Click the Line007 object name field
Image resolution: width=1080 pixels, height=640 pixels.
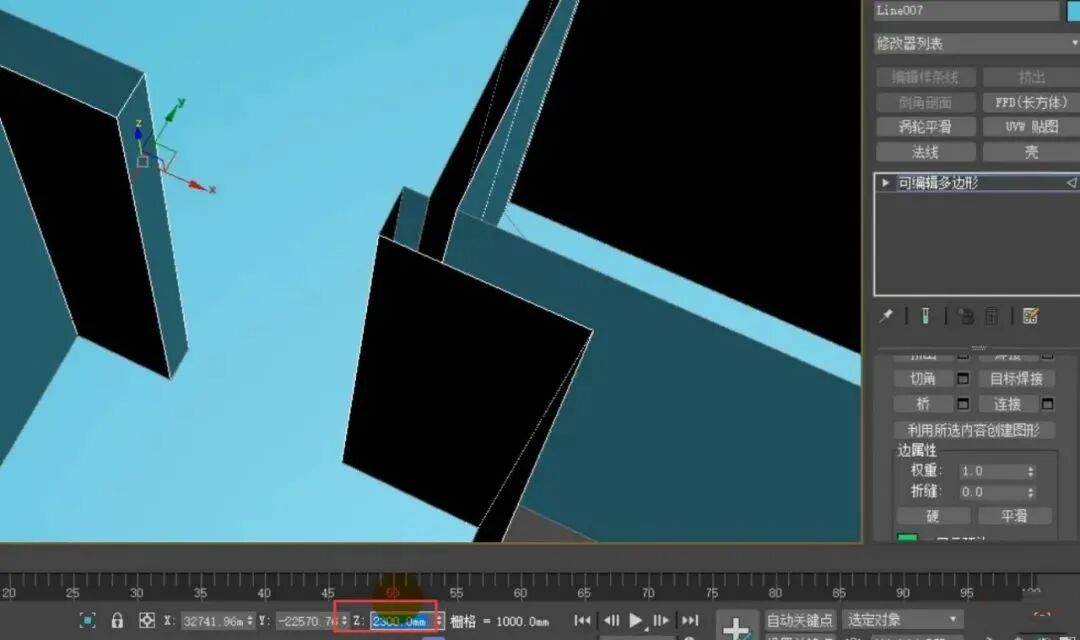(966, 10)
